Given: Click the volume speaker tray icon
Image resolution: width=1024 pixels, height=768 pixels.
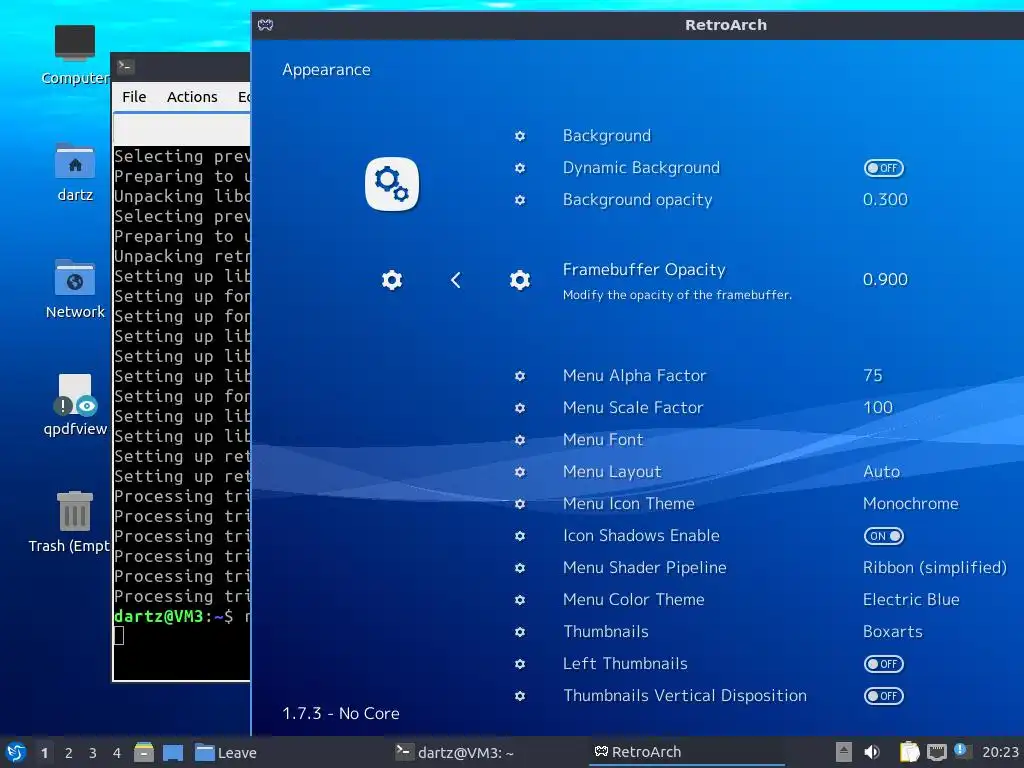Looking at the screenshot, I should pos(872,752).
